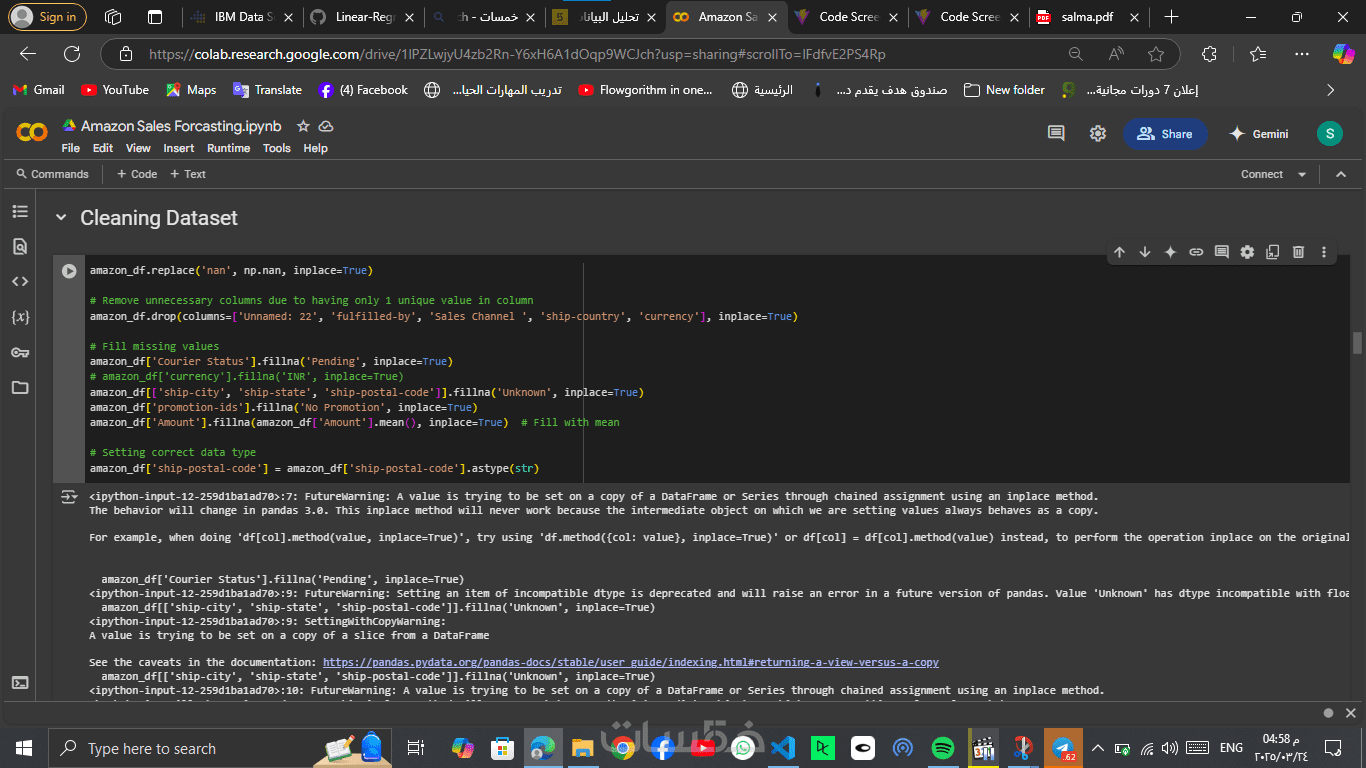
Task: Switch to the Linear-Regr browser tab
Action: [x=363, y=17]
